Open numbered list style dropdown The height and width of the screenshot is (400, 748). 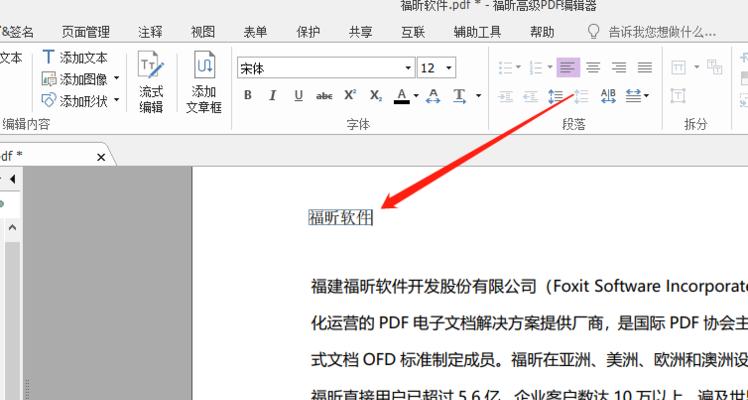550,67
